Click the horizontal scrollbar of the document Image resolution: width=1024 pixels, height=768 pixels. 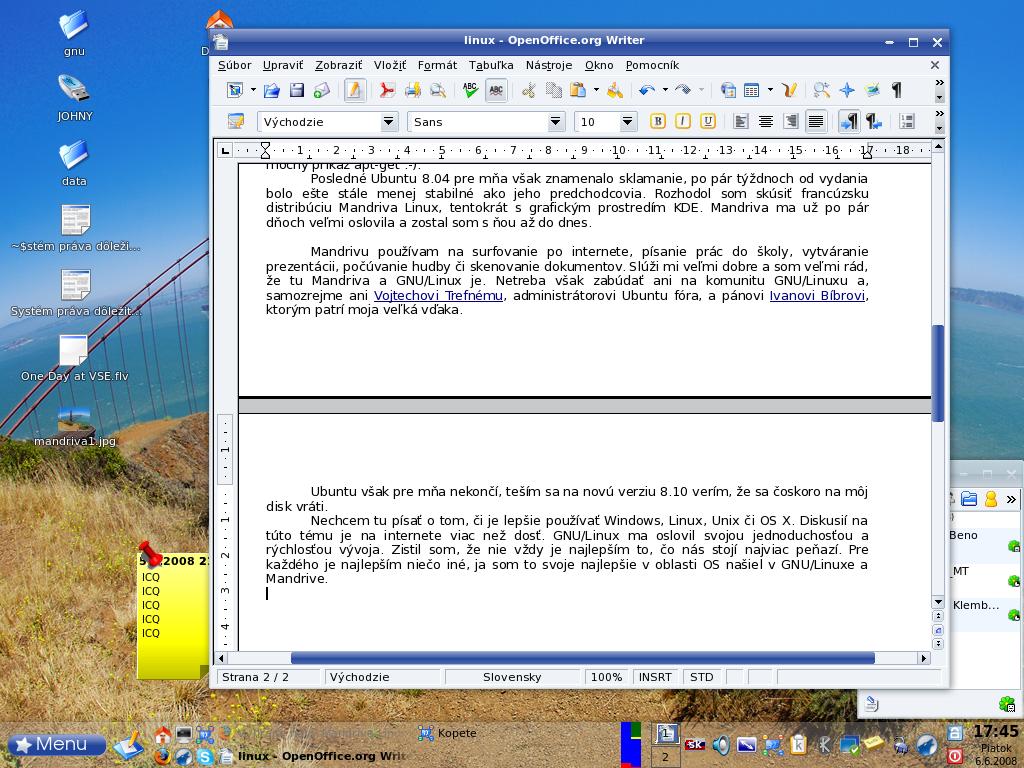[x=582, y=658]
